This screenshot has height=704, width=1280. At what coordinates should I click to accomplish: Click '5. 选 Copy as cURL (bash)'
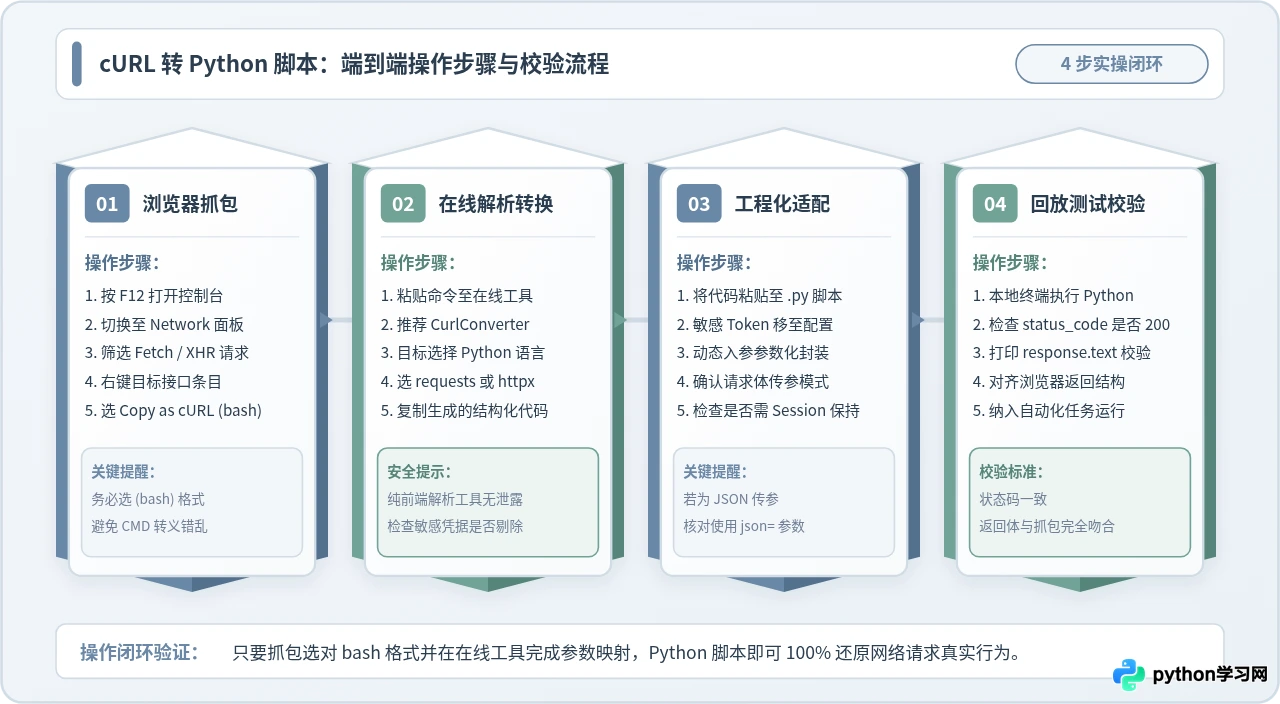pos(173,411)
